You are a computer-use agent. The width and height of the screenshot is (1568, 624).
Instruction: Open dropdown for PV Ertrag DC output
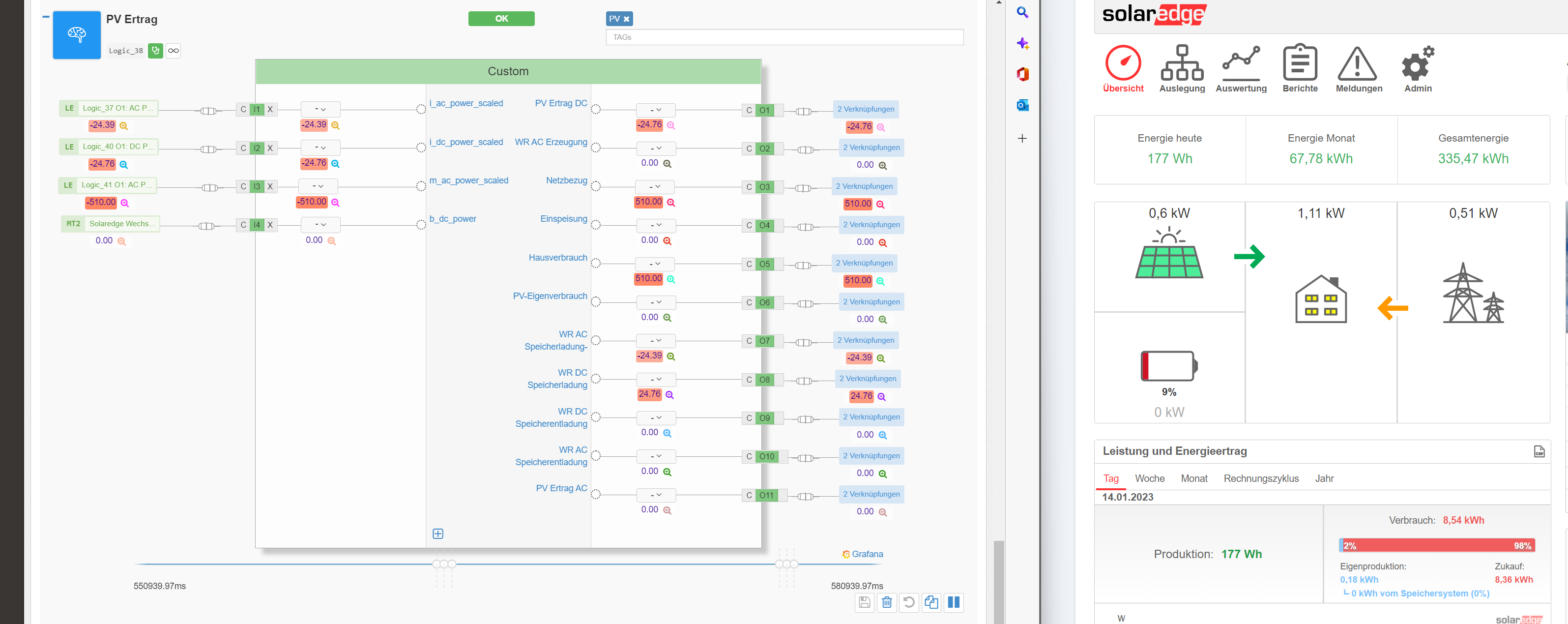[x=656, y=110]
